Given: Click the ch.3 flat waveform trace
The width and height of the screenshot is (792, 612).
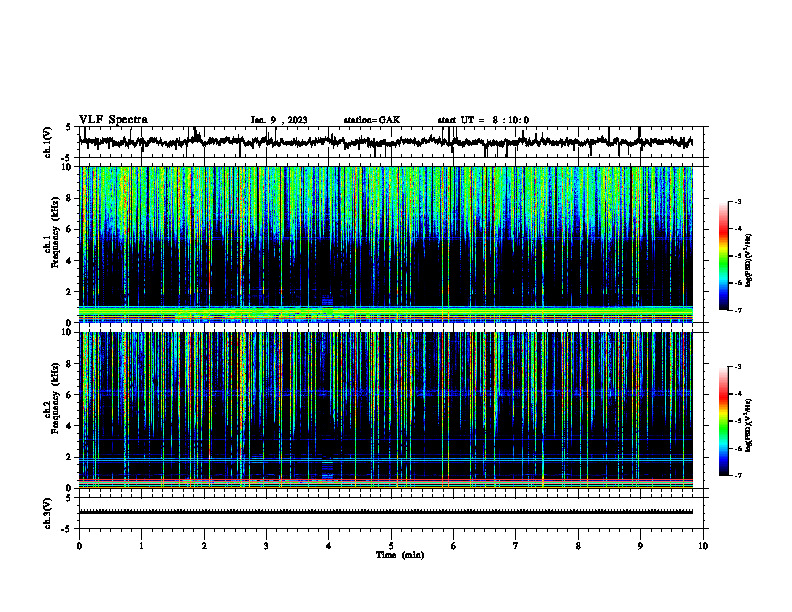Looking at the screenshot, I should point(386,512).
